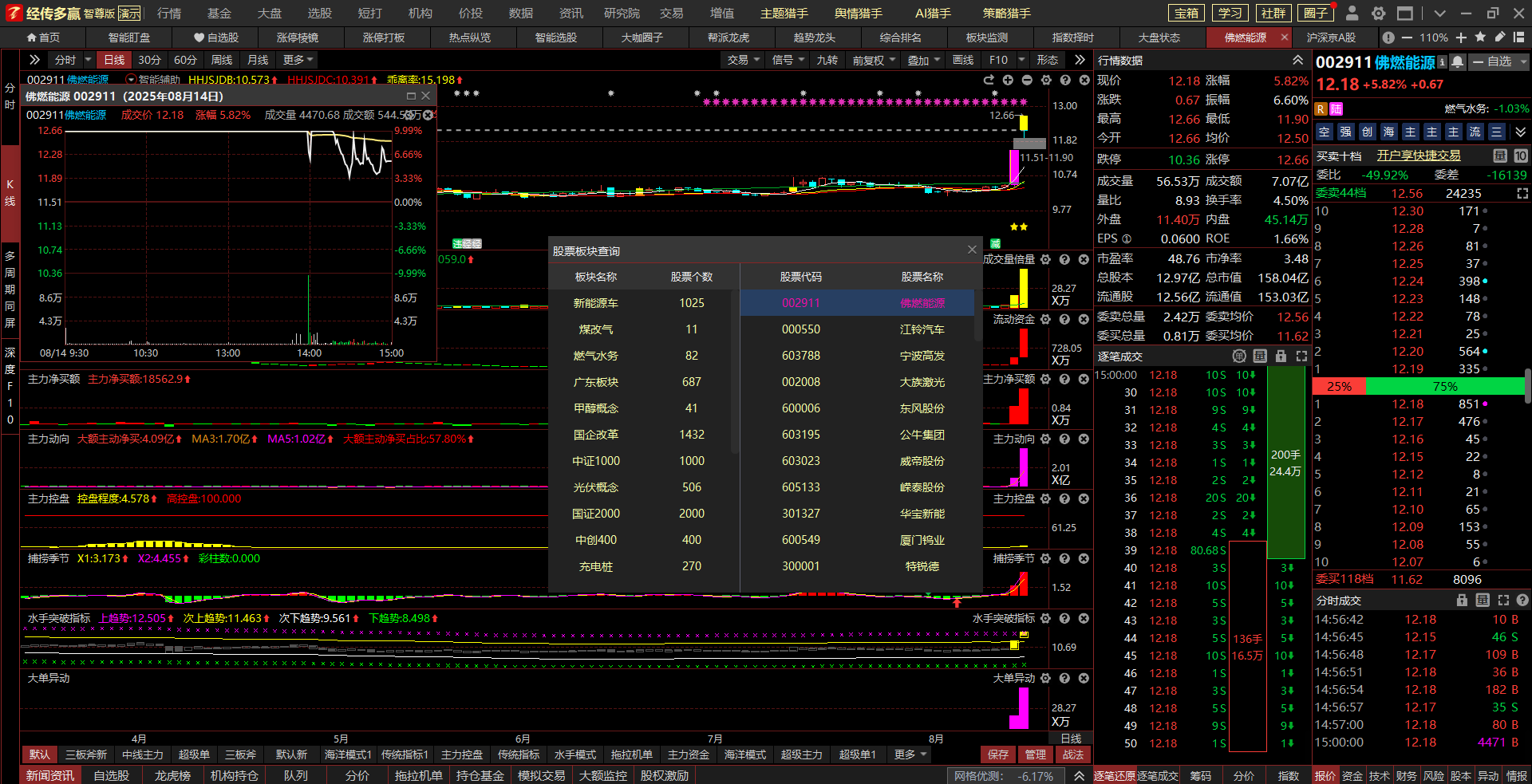Click the stock info 'i' icon
This screenshot has width=1532, height=784.
[x=1442, y=61]
